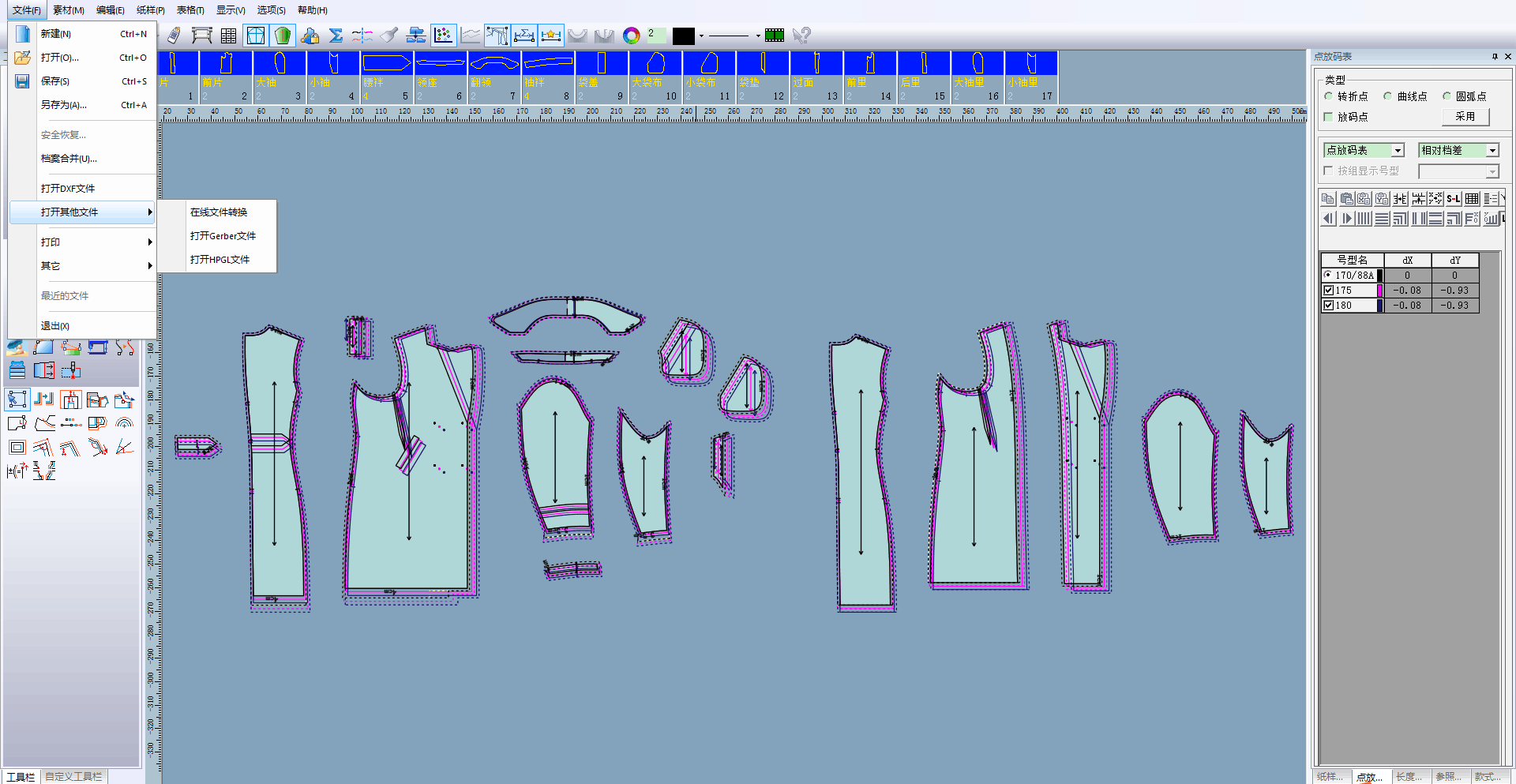Open the color wheel tool in toolbar
Screen dimensions: 1516x784
point(631,36)
